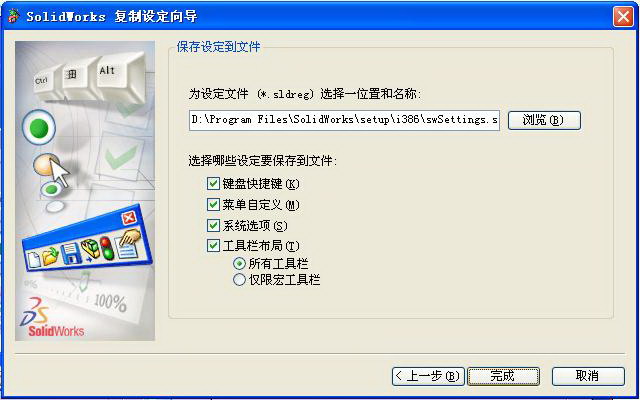Click the 完成 button to finish
Screen dimensions: 640x400
[x=503, y=376]
